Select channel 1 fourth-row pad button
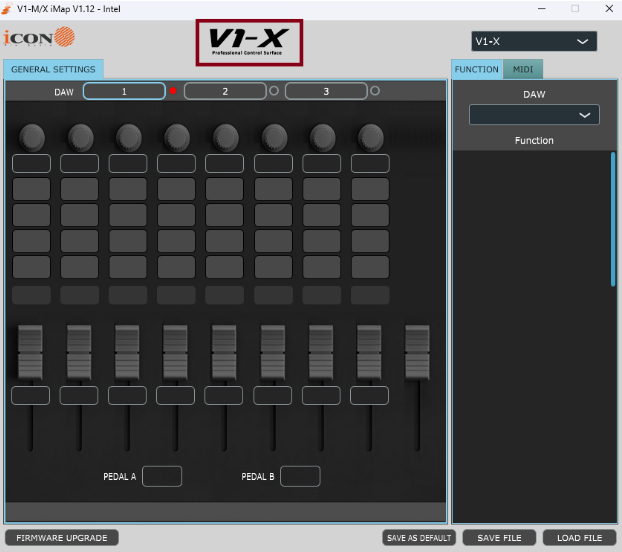Screen dimensions: 622x552 point(31,267)
